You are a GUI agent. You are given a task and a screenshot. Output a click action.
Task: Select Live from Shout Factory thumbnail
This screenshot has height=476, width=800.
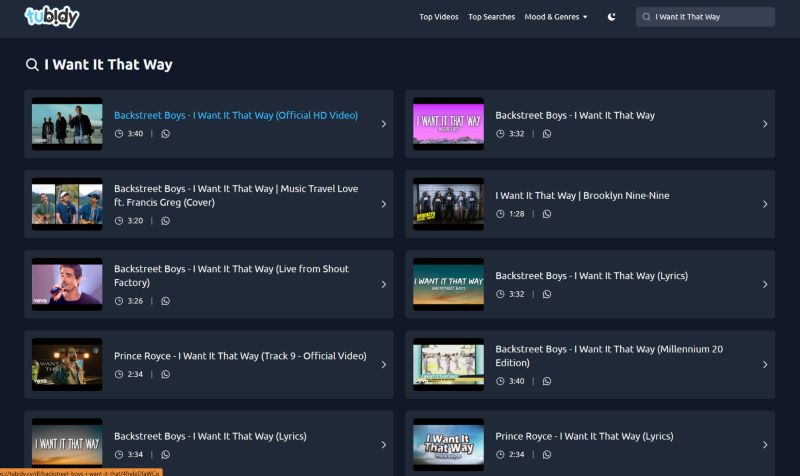67,284
